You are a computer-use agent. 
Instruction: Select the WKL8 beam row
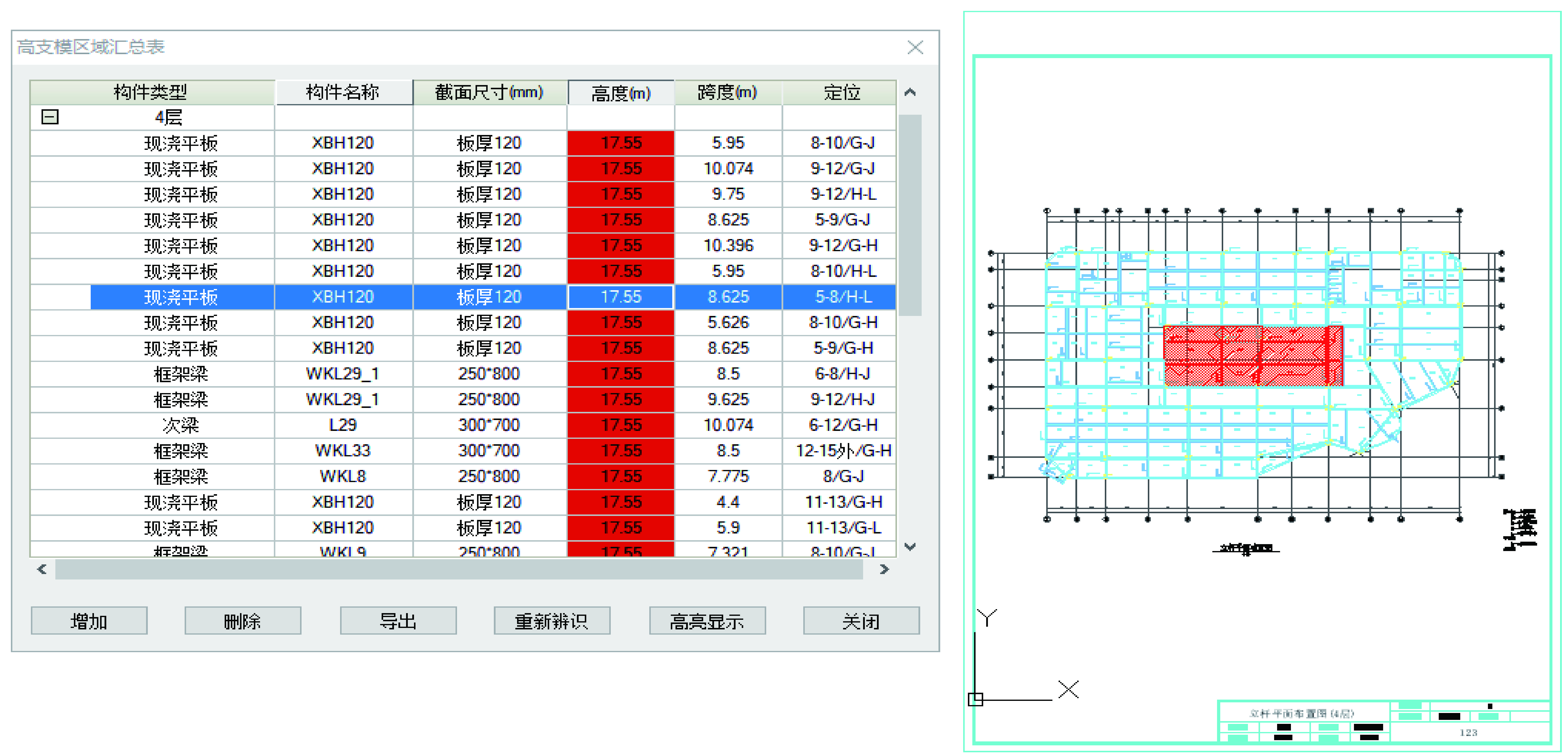click(x=463, y=476)
